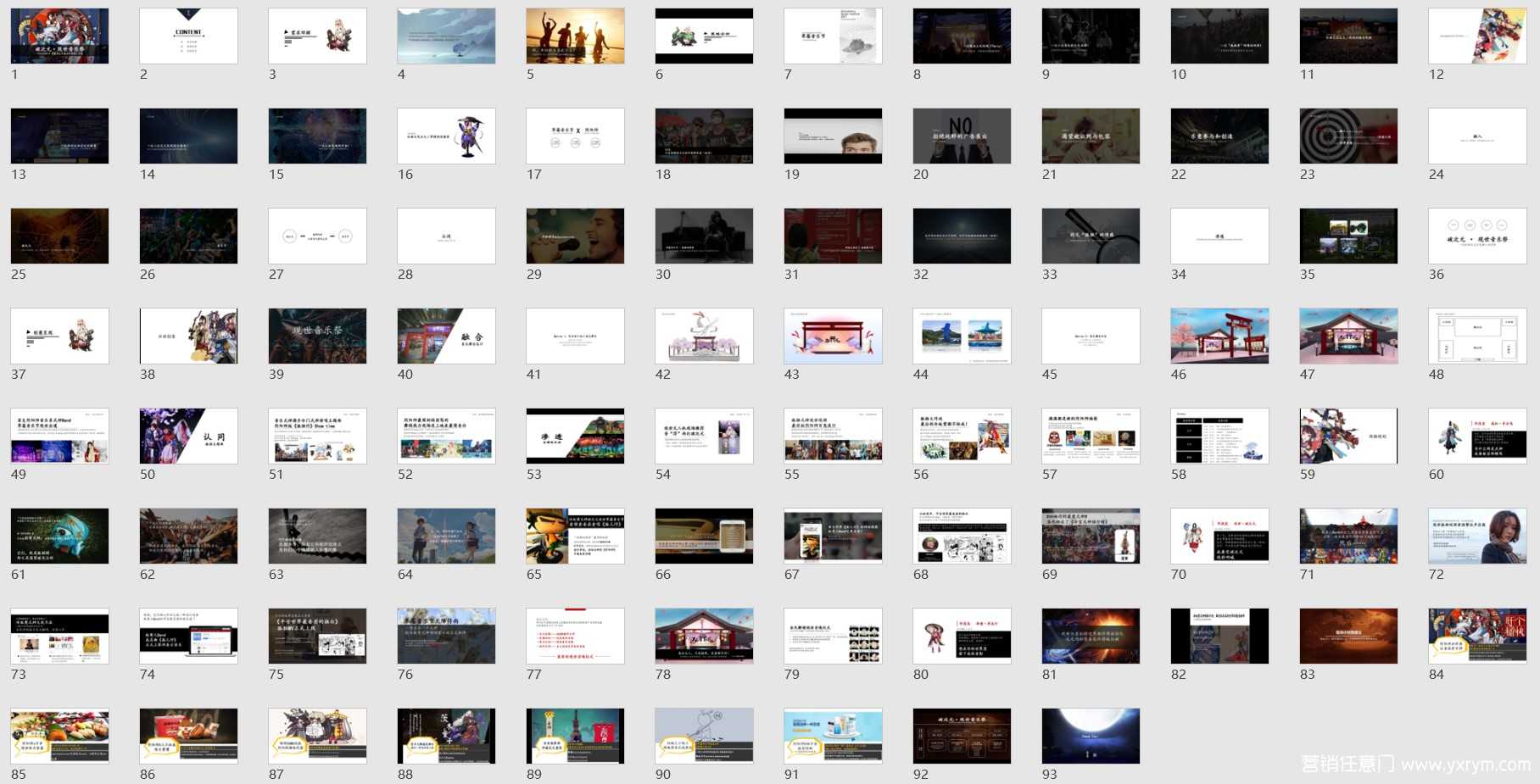This screenshot has width=1540, height=784.
Task: Select slide thumbnail 19 with man's face
Action: pyautogui.click(x=833, y=136)
